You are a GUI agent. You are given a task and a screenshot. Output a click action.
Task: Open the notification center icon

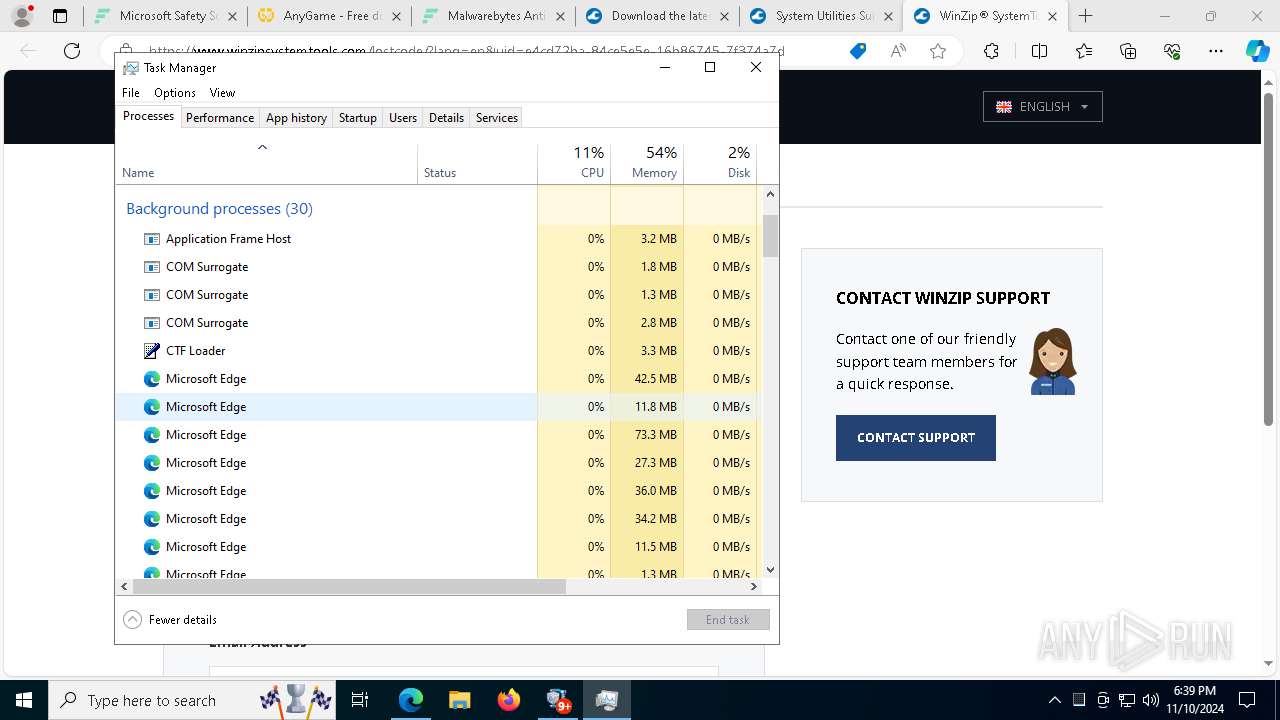pyautogui.click(x=1247, y=700)
